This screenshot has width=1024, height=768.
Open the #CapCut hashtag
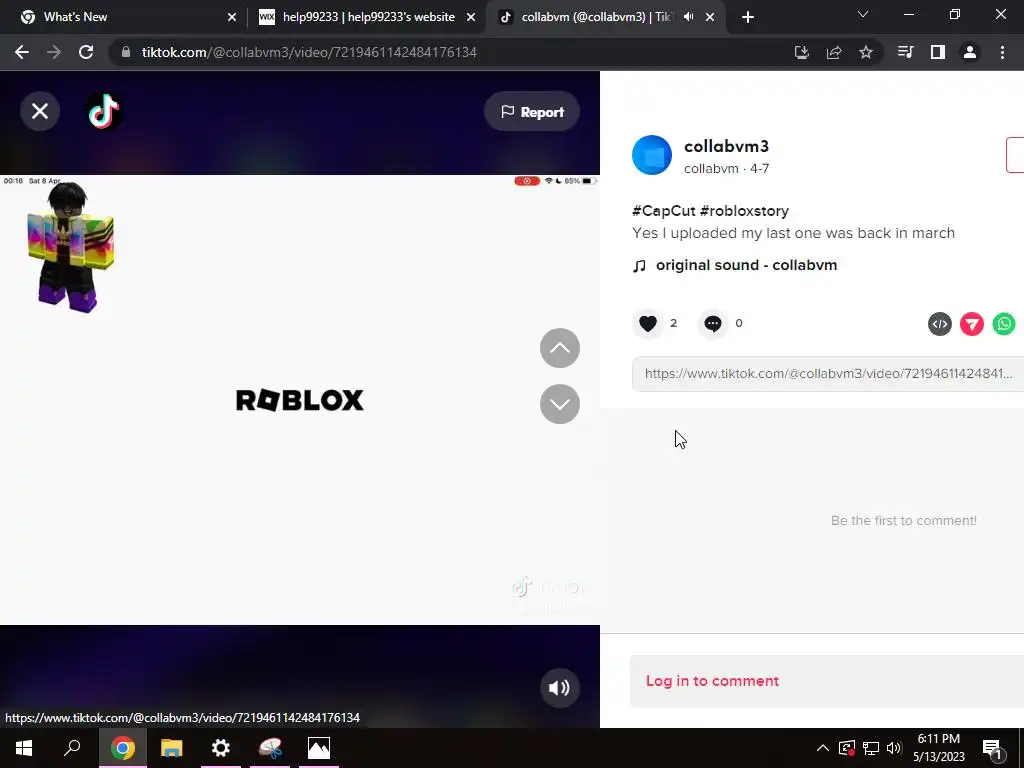point(664,211)
